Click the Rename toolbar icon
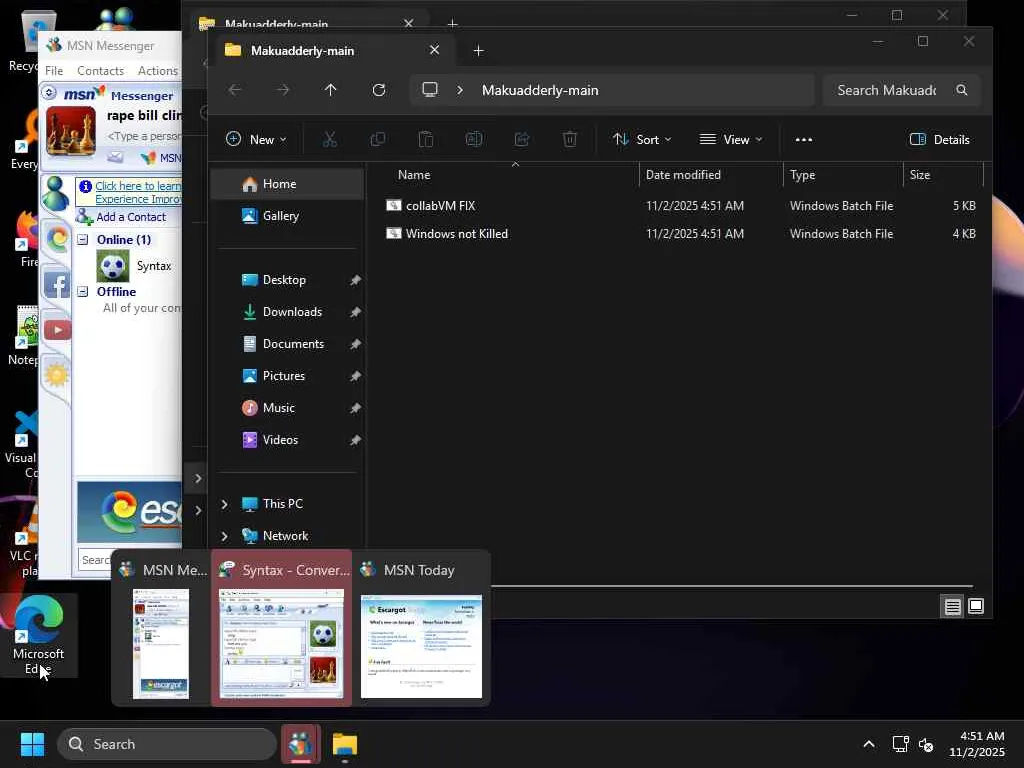Viewport: 1024px width, 768px height. click(474, 139)
